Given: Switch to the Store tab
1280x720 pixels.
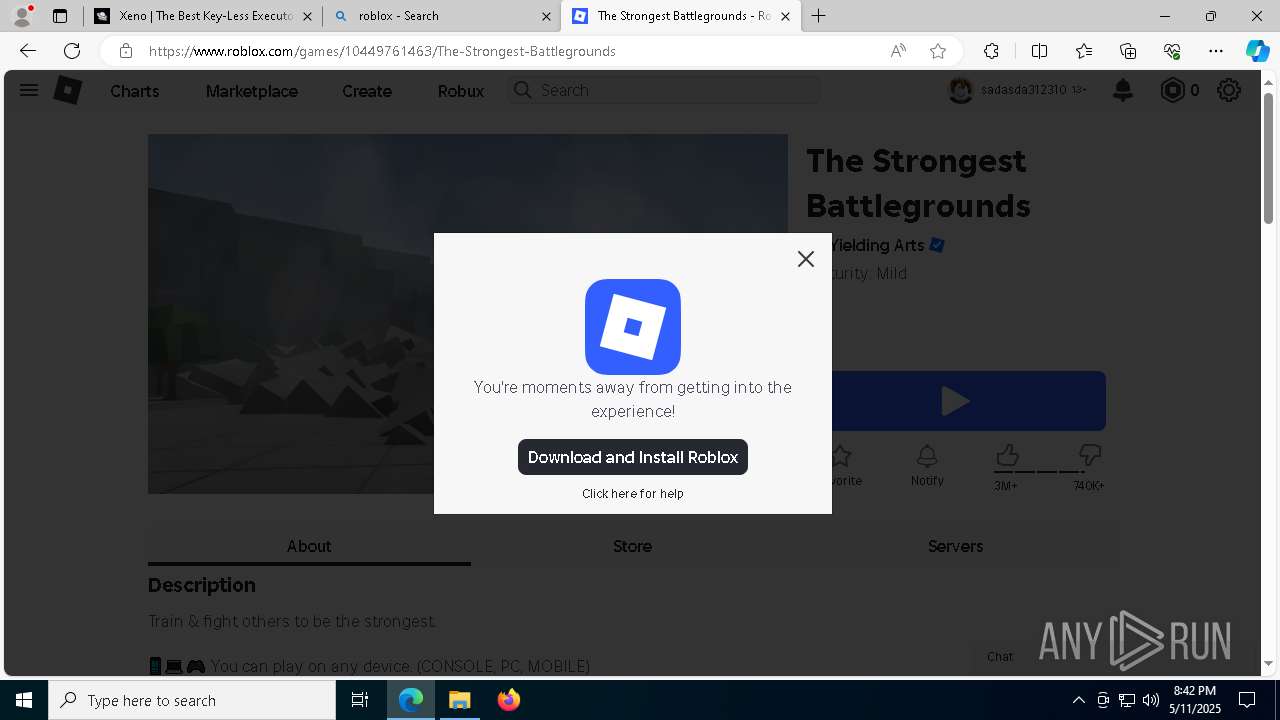Looking at the screenshot, I should [x=632, y=546].
